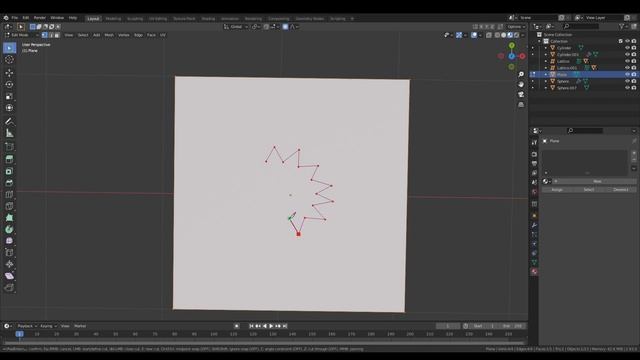Open the Mesh menu in viewport header
Image resolution: width=640 pixels, height=360 pixels.
click(x=109, y=35)
